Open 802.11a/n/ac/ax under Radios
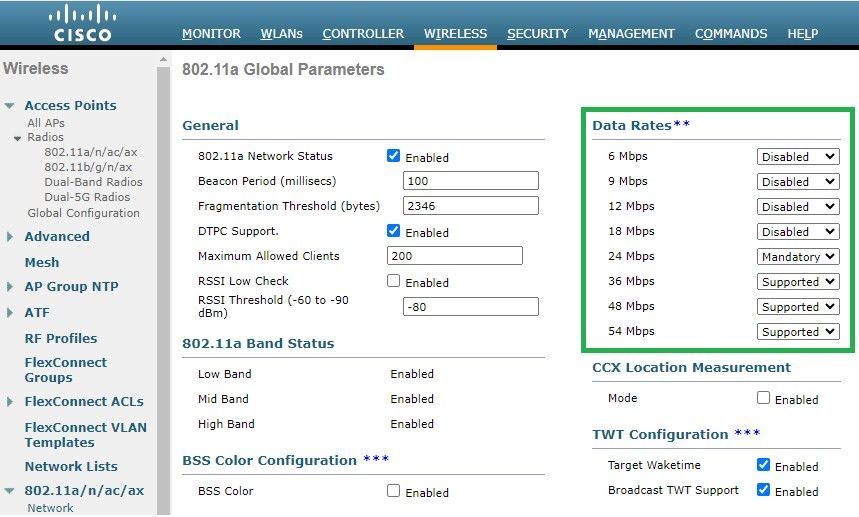 [91, 152]
